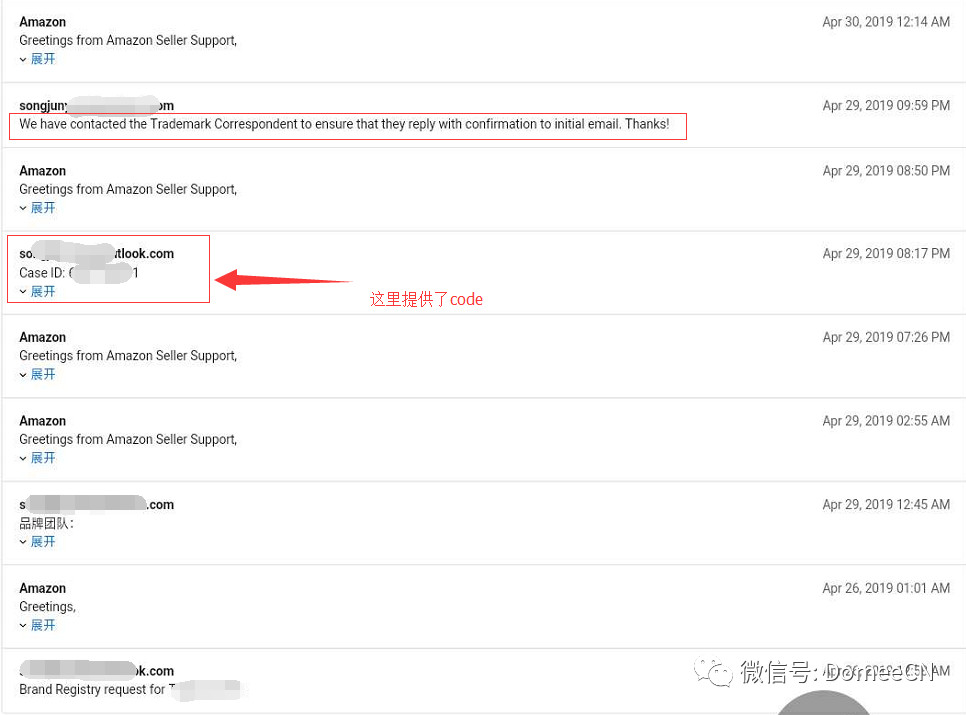Screen dimensions: 966x715
Task: Expand the 品牌团队 message from 12:45 AM
Action: [x=38, y=542]
